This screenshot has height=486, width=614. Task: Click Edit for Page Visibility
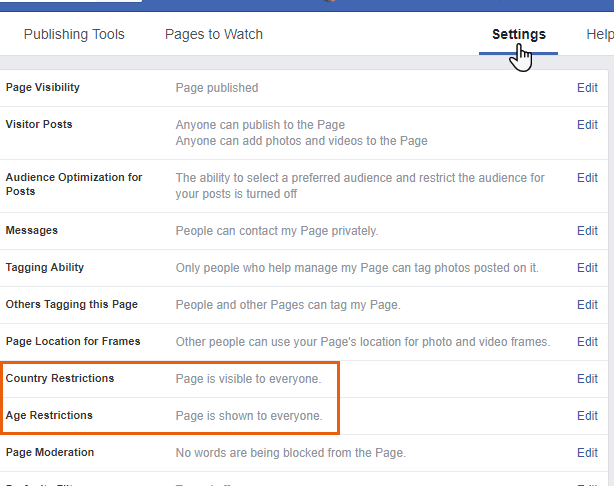[587, 88]
